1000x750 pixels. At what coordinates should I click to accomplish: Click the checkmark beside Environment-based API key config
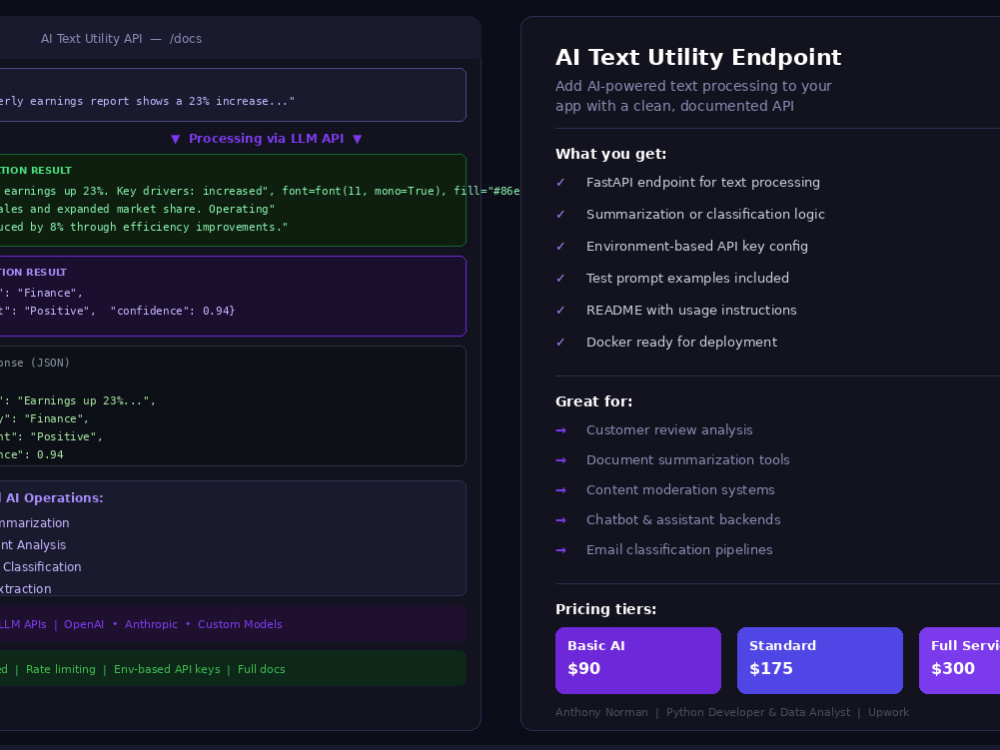pyautogui.click(x=561, y=246)
